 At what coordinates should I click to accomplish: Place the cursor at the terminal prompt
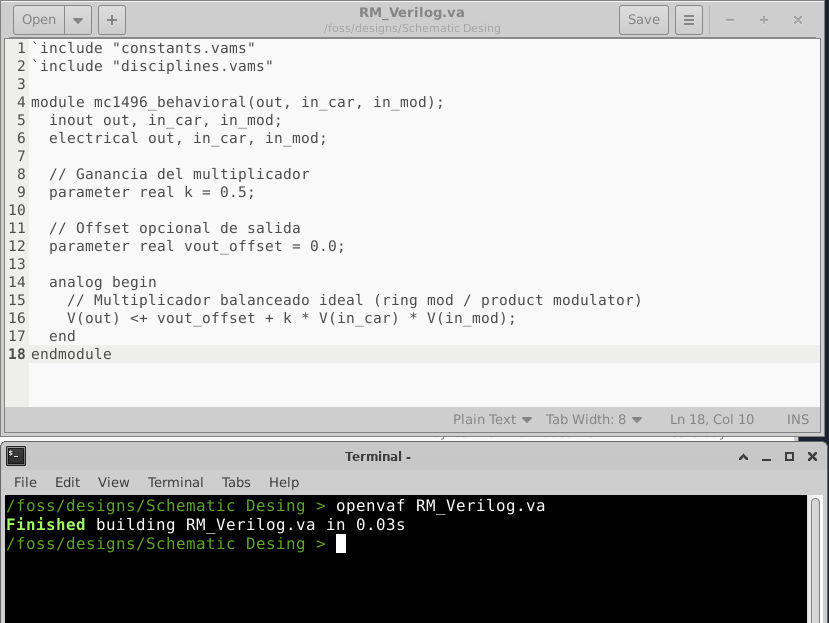pos(340,543)
